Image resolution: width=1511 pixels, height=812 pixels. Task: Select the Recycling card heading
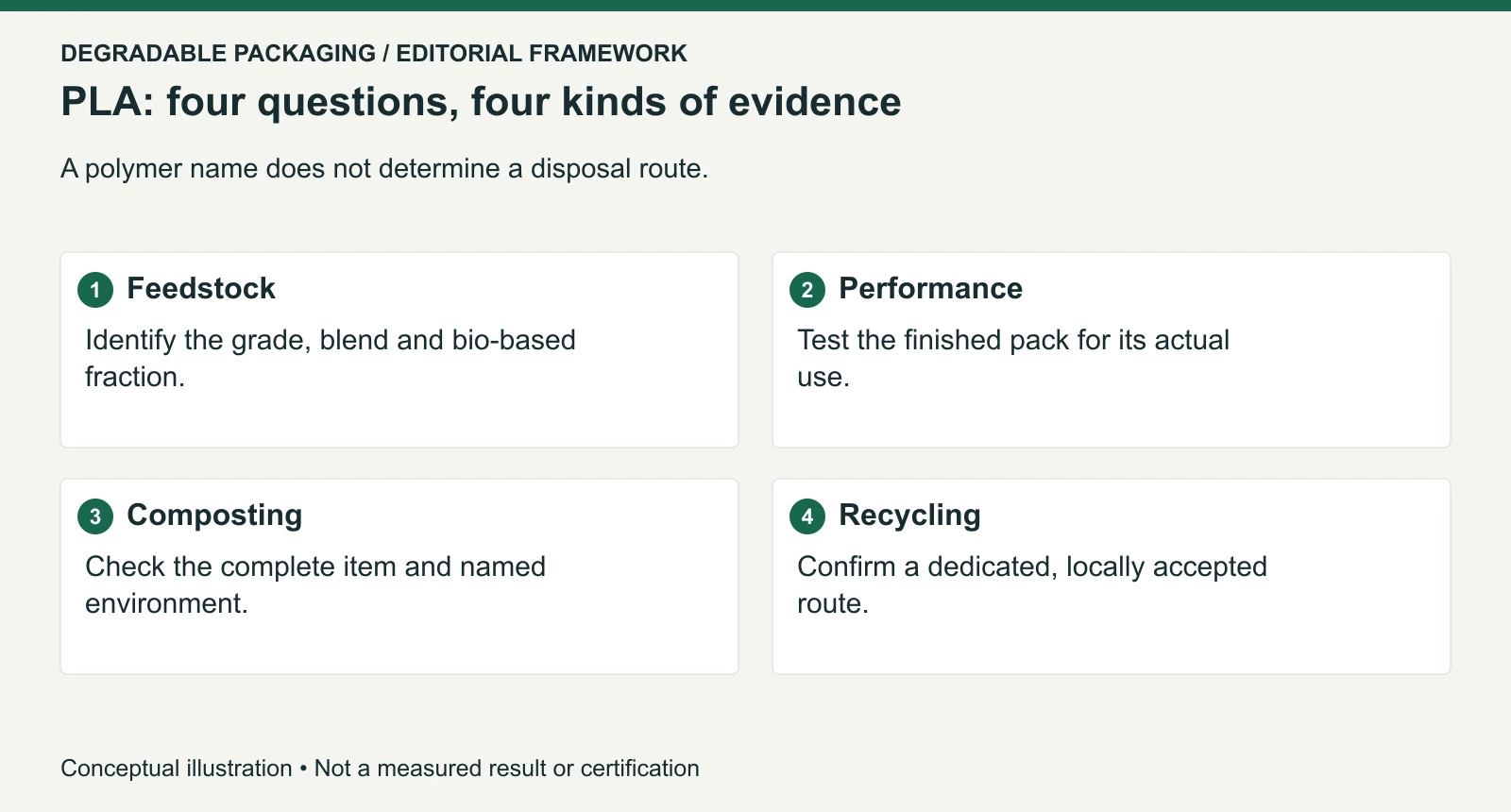(x=909, y=516)
